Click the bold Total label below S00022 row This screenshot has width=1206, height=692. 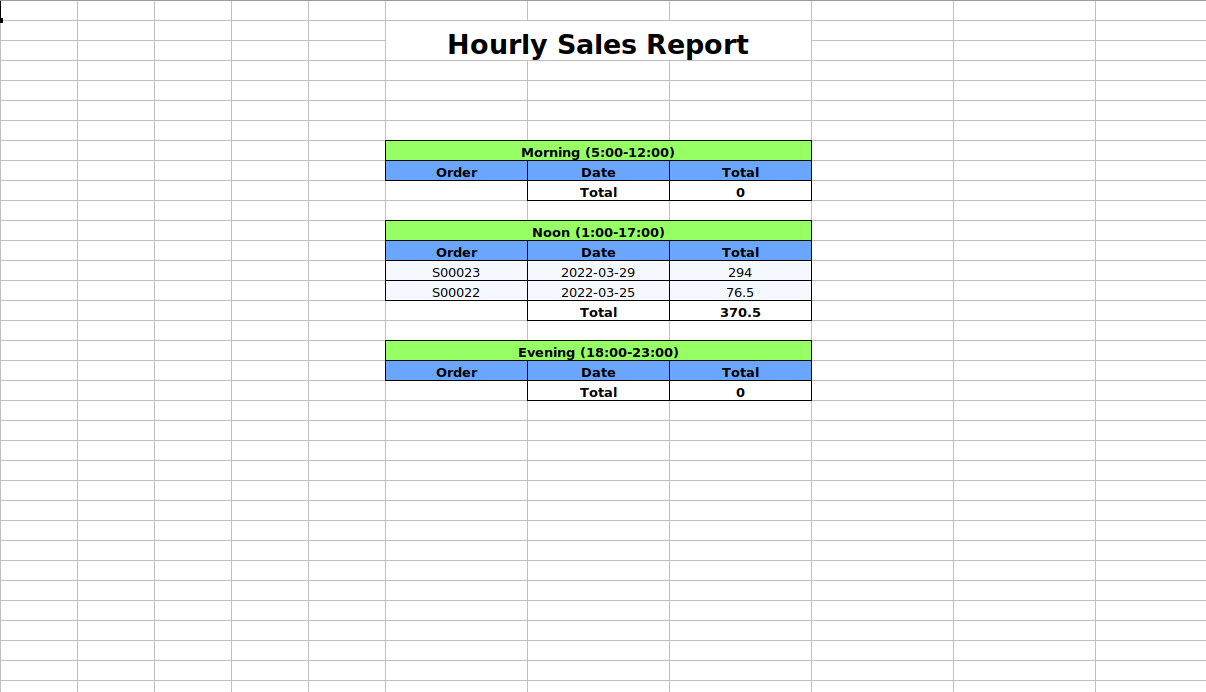(x=598, y=312)
